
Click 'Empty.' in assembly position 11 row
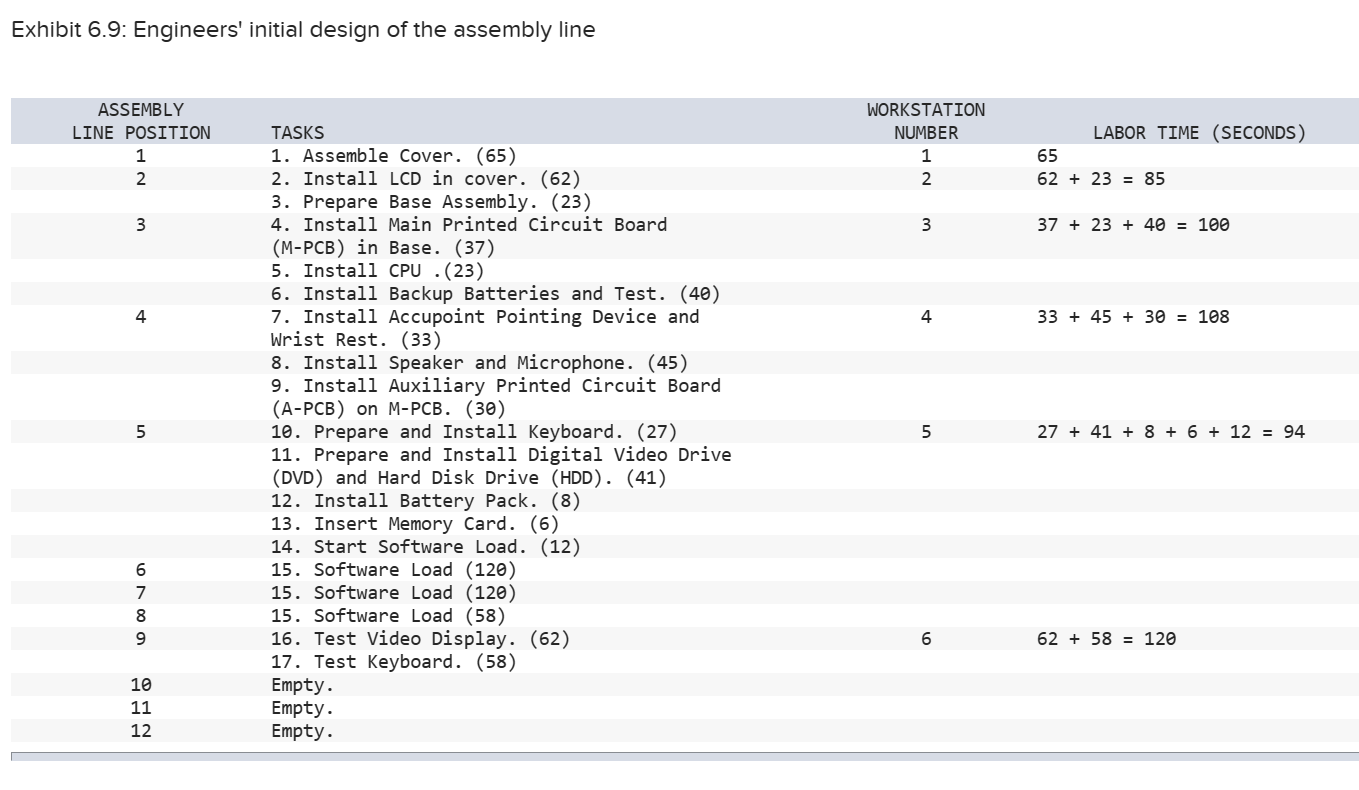pyautogui.click(x=303, y=709)
